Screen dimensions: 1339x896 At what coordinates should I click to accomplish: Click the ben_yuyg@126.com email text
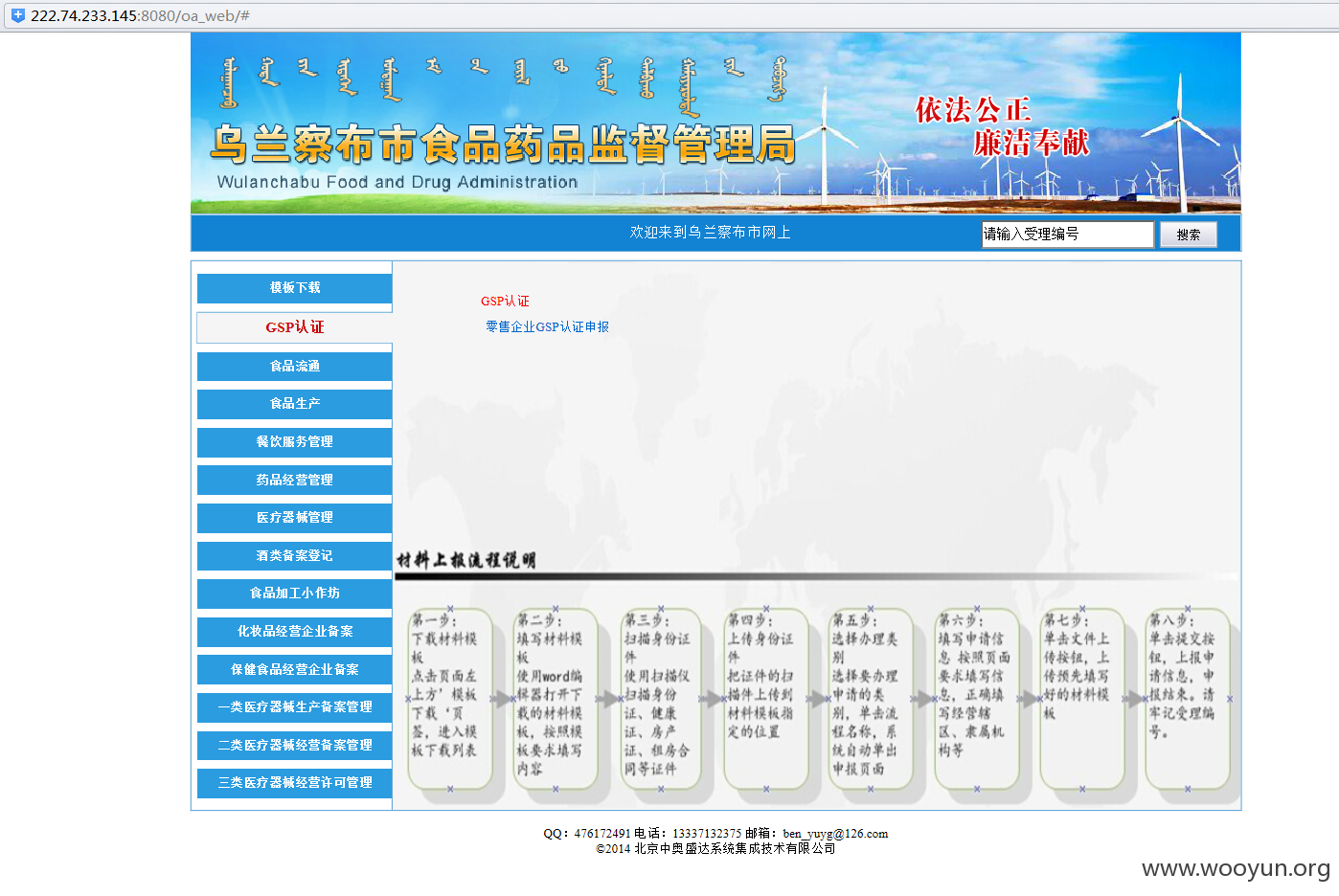[835, 834]
